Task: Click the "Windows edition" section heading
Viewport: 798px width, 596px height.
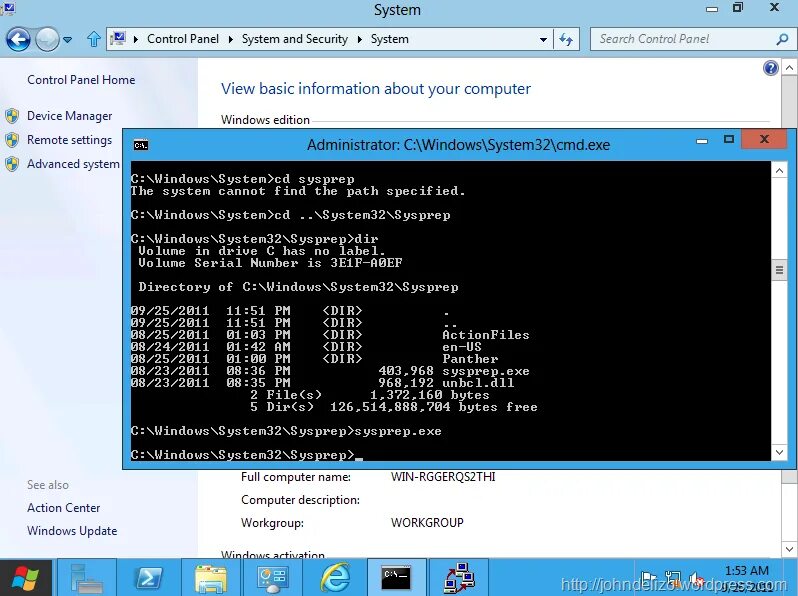Action: 265,120
